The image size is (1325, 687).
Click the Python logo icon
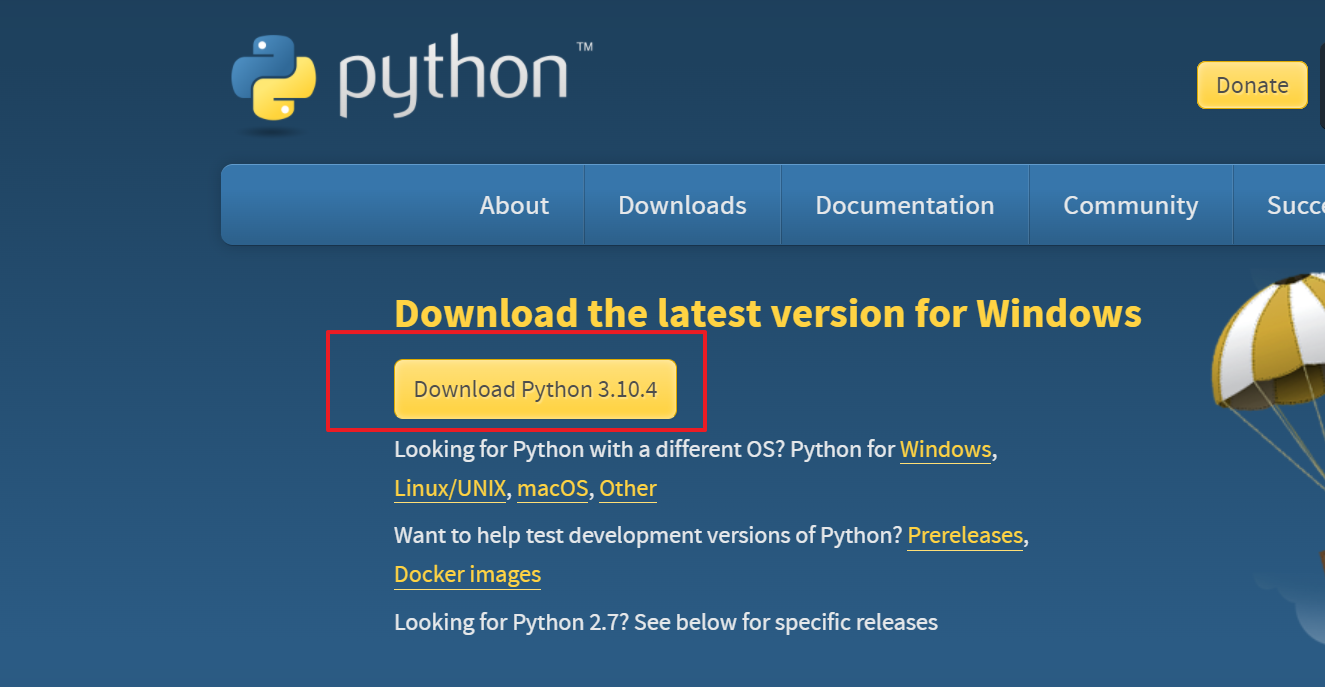[x=272, y=79]
